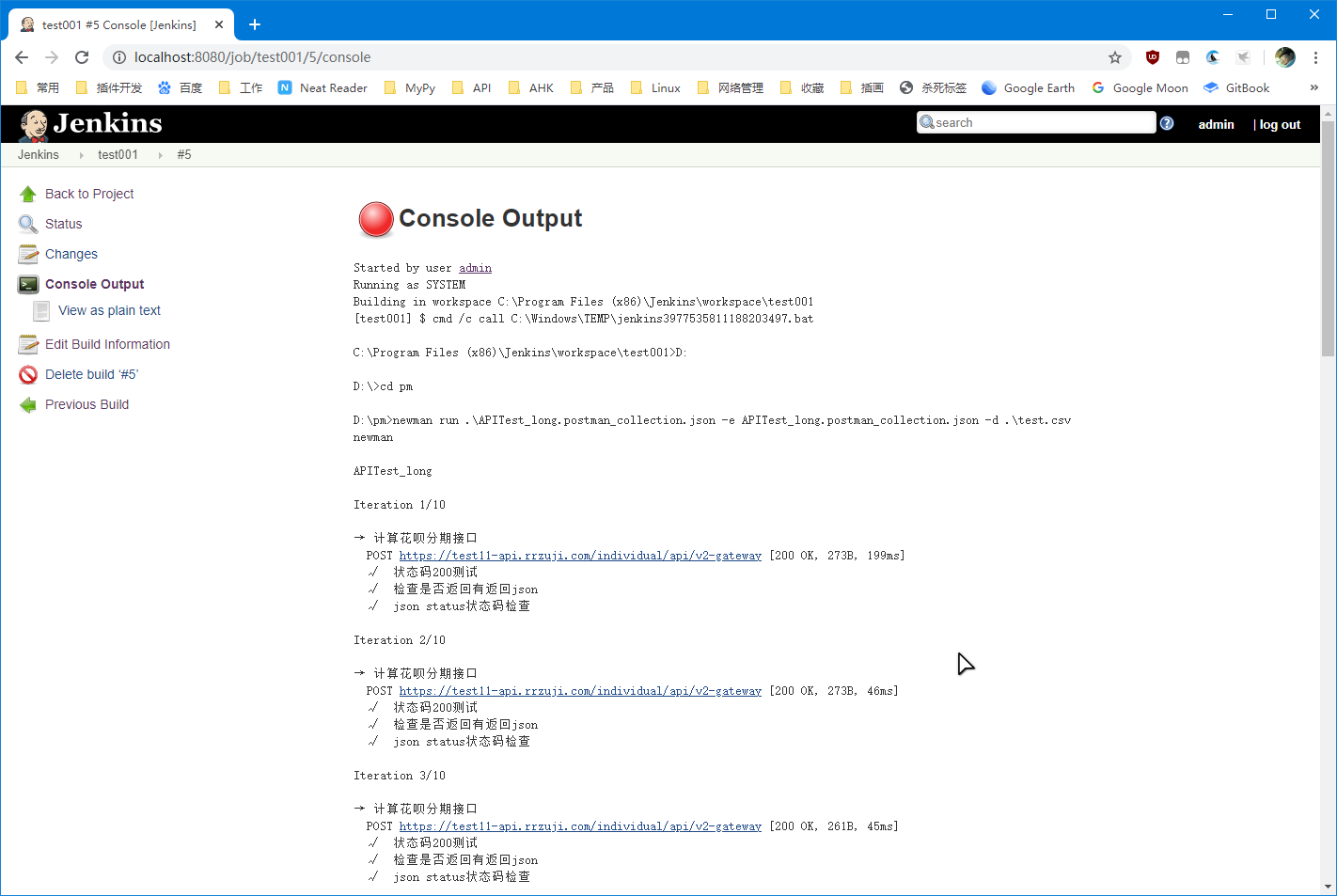Screen dimensions: 1337x896
Task: Bookmark this page with star icon
Action: pos(1115,57)
